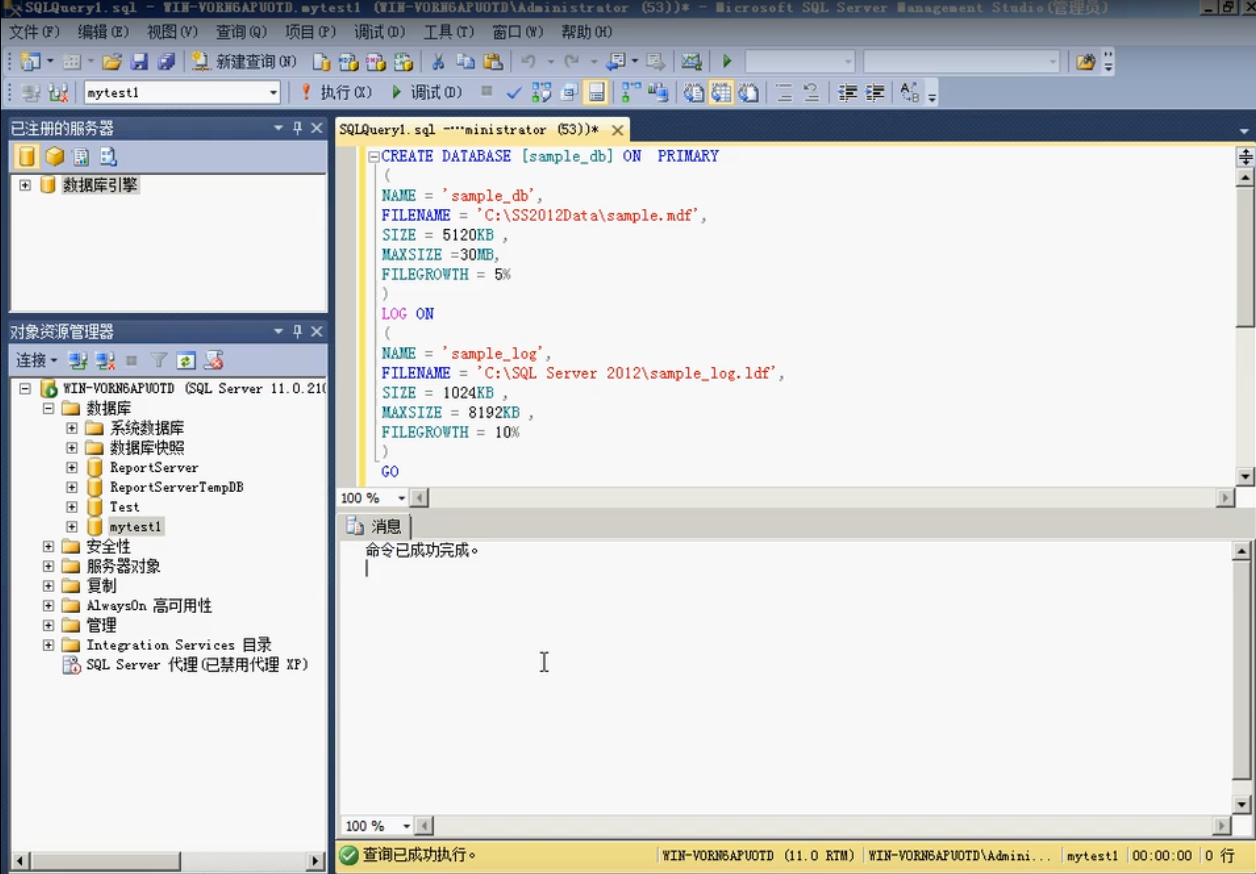Select Database Engine server type icon
Screen dimensions: 1256x874
click(27, 157)
